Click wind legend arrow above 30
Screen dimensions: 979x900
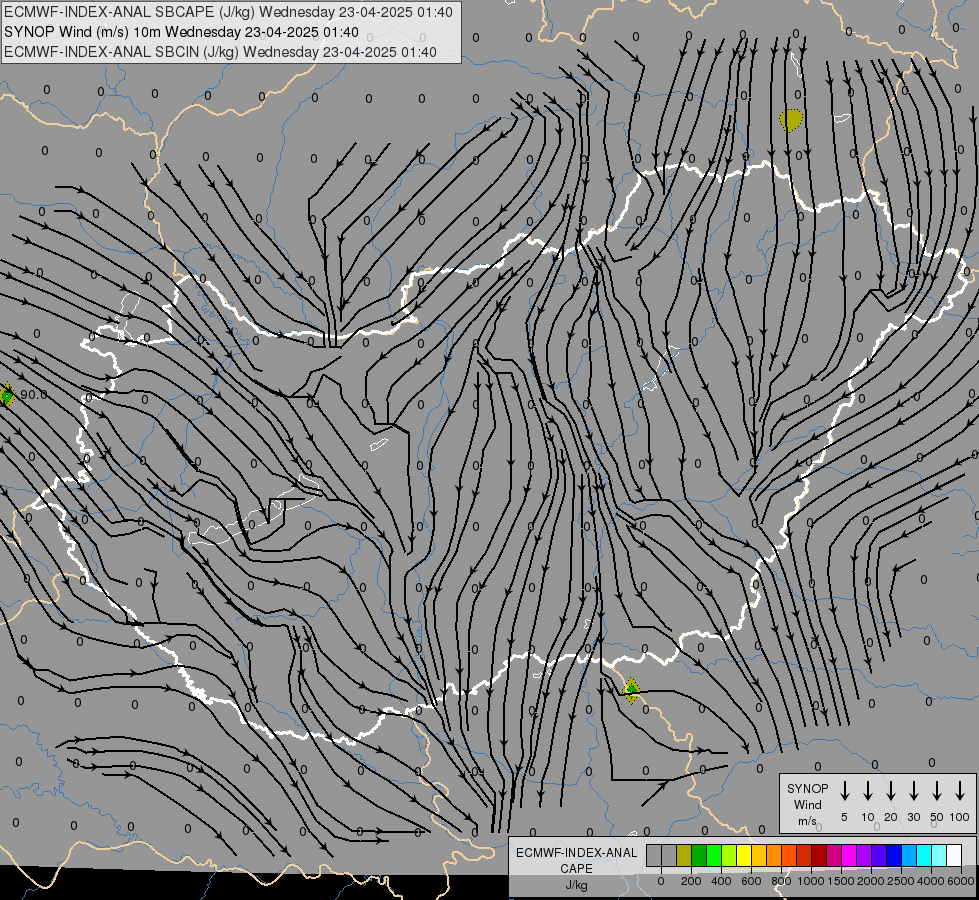[913, 791]
